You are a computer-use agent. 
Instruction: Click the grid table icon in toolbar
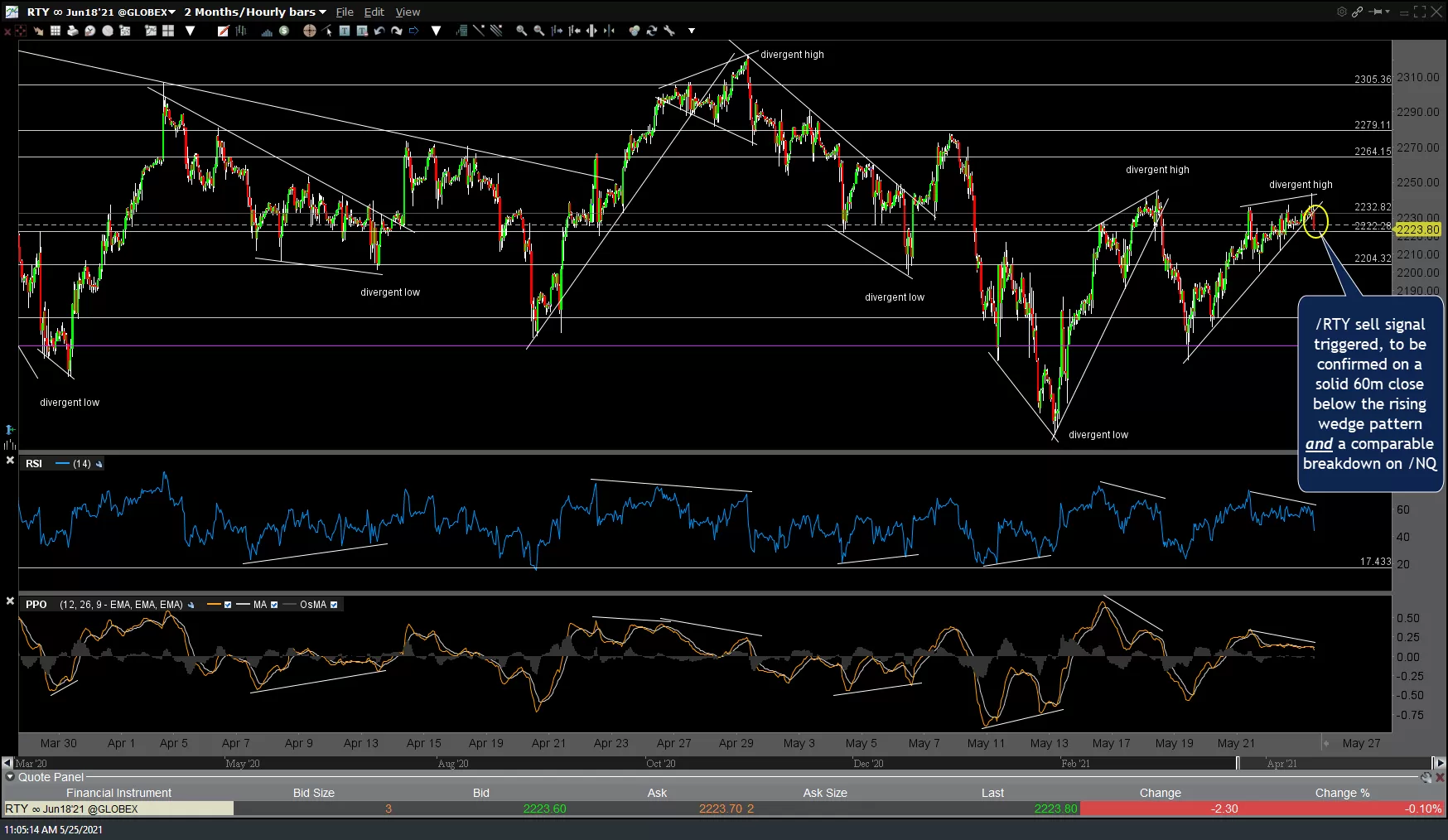click(56, 31)
